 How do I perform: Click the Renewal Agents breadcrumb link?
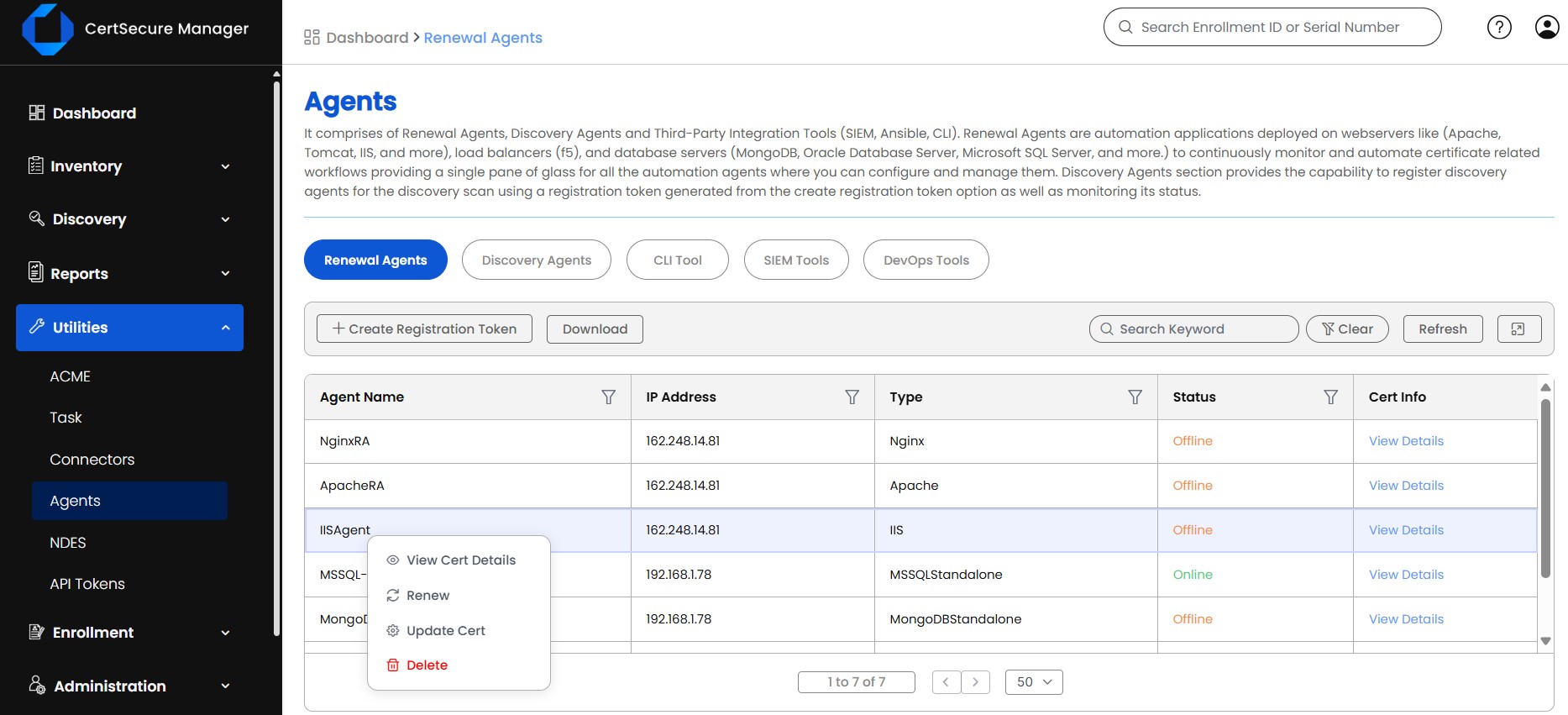483,38
